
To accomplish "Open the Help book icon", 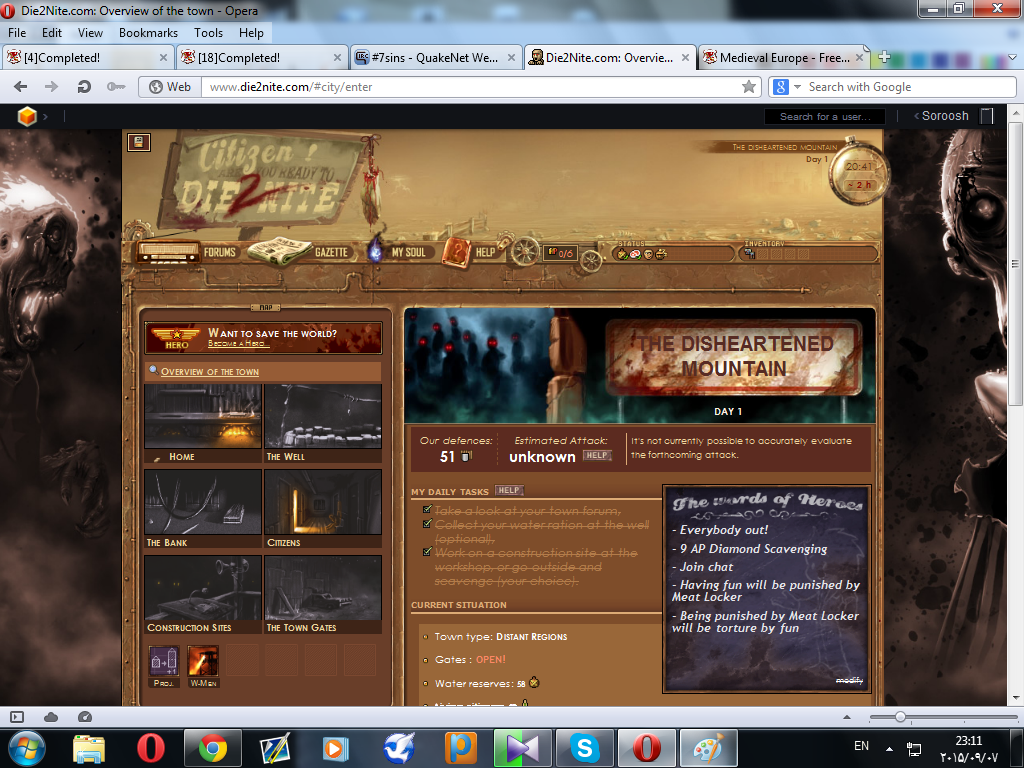I will (456, 252).
